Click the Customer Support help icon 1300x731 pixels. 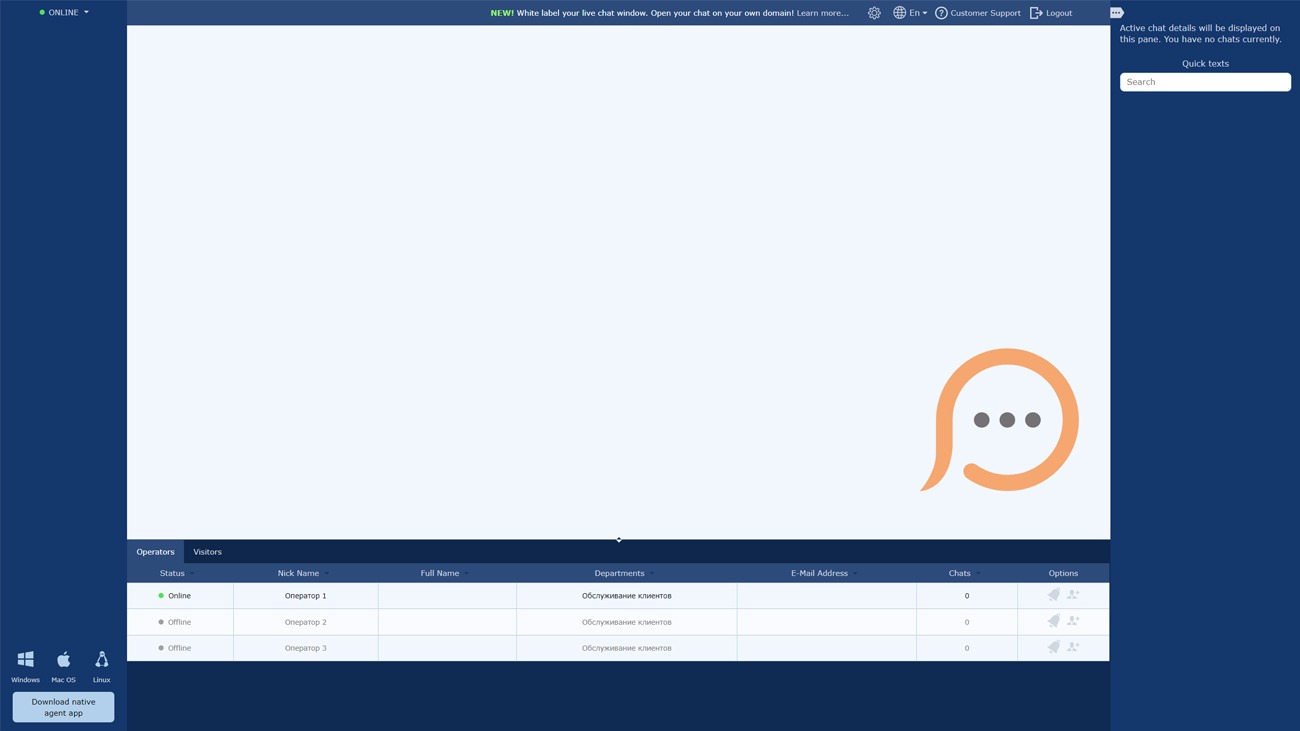(x=941, y=13)
